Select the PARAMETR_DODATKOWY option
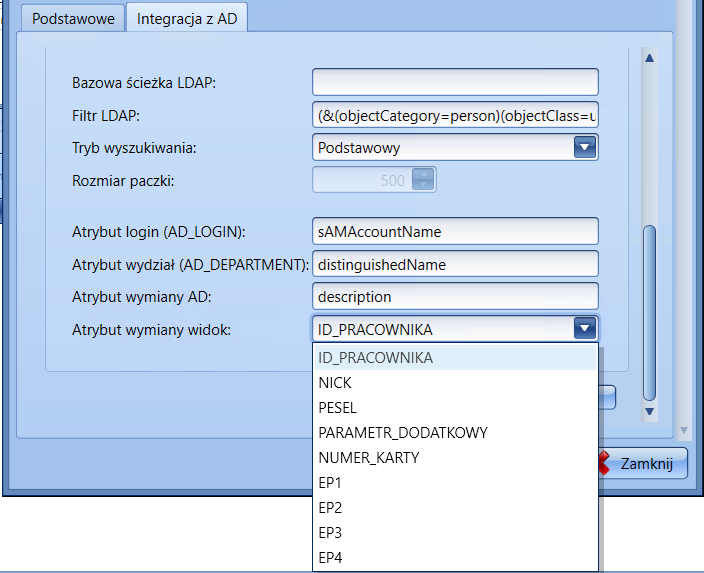The width and height of the screenshot is (704, 573). [455, 432]
